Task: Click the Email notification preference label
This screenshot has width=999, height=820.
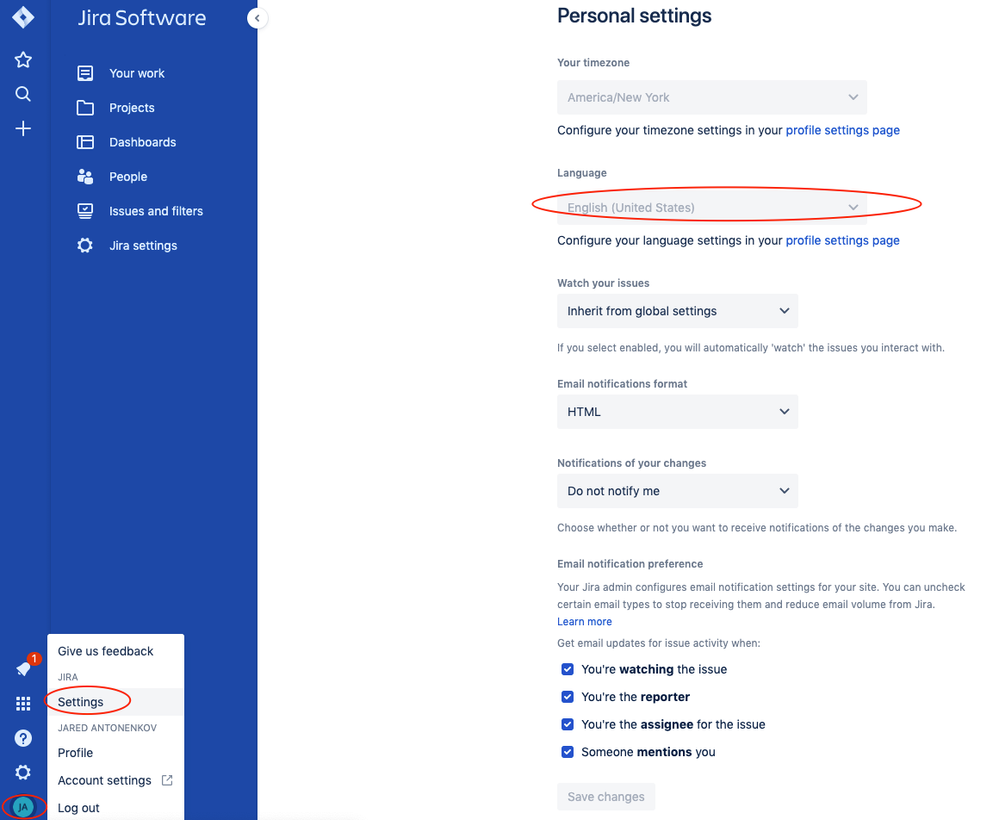Action: (x=629, y=564)
